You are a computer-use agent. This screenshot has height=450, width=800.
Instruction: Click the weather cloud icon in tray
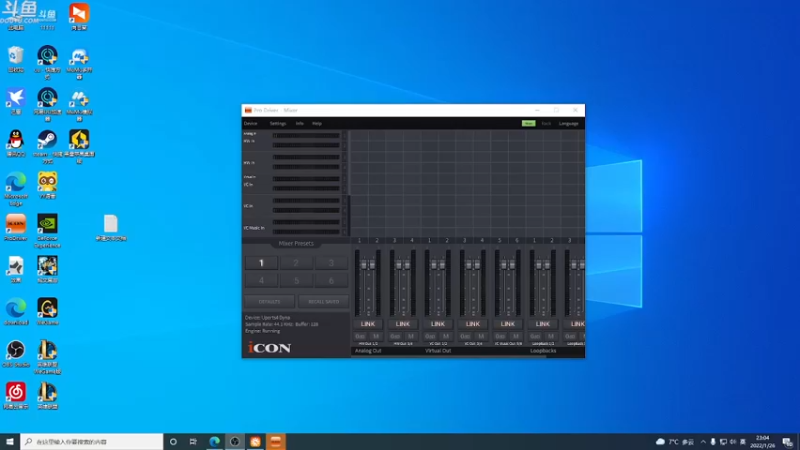click(x=660, y=441)
